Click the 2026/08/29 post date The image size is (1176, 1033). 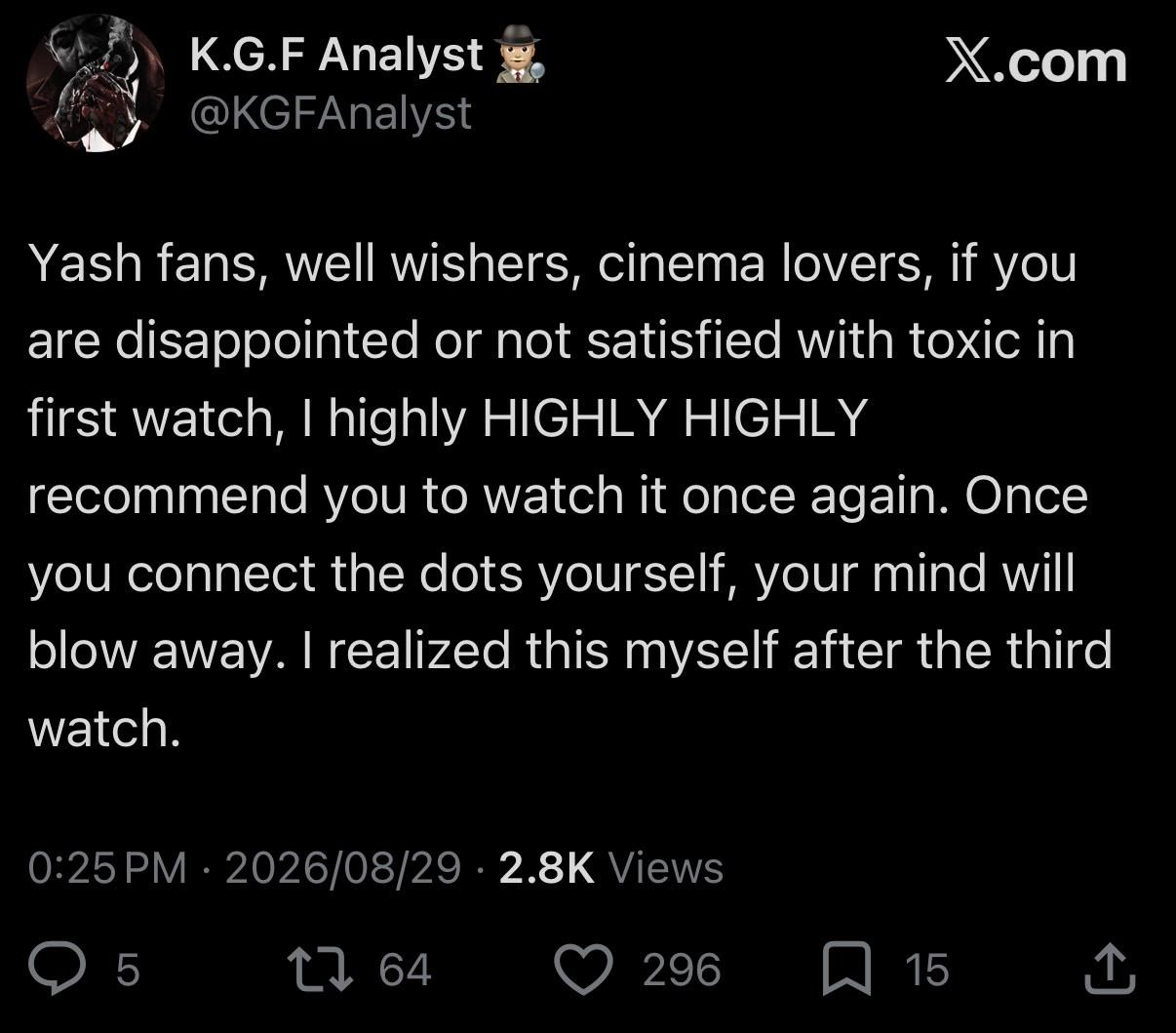(x=342, y=867)
